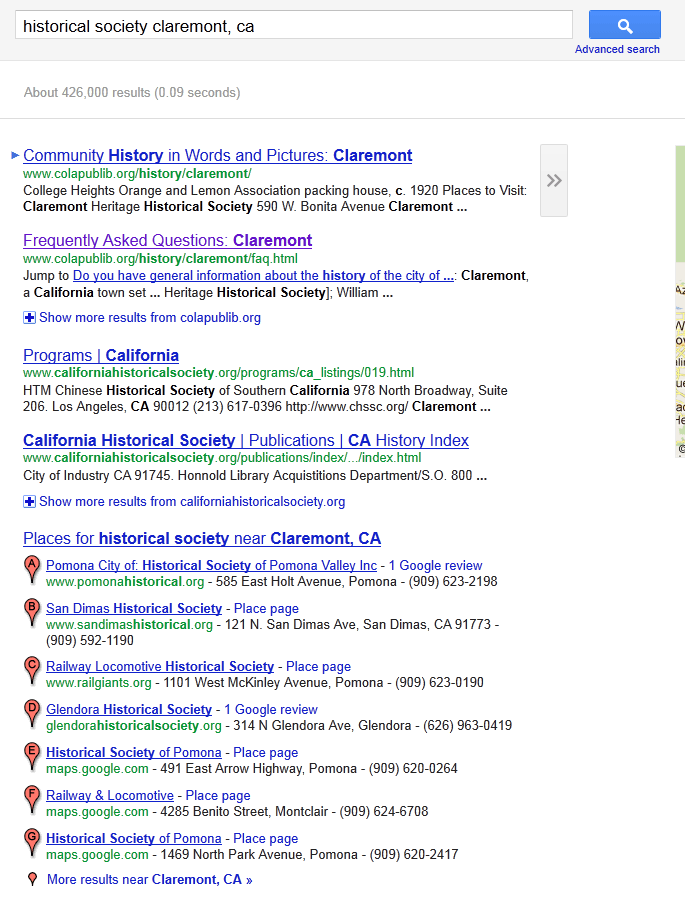The height and width of the screenshot is (897, 685).
Task: Expand more results from californiahistoricalsociety.org
Action: tap(191, 502)
